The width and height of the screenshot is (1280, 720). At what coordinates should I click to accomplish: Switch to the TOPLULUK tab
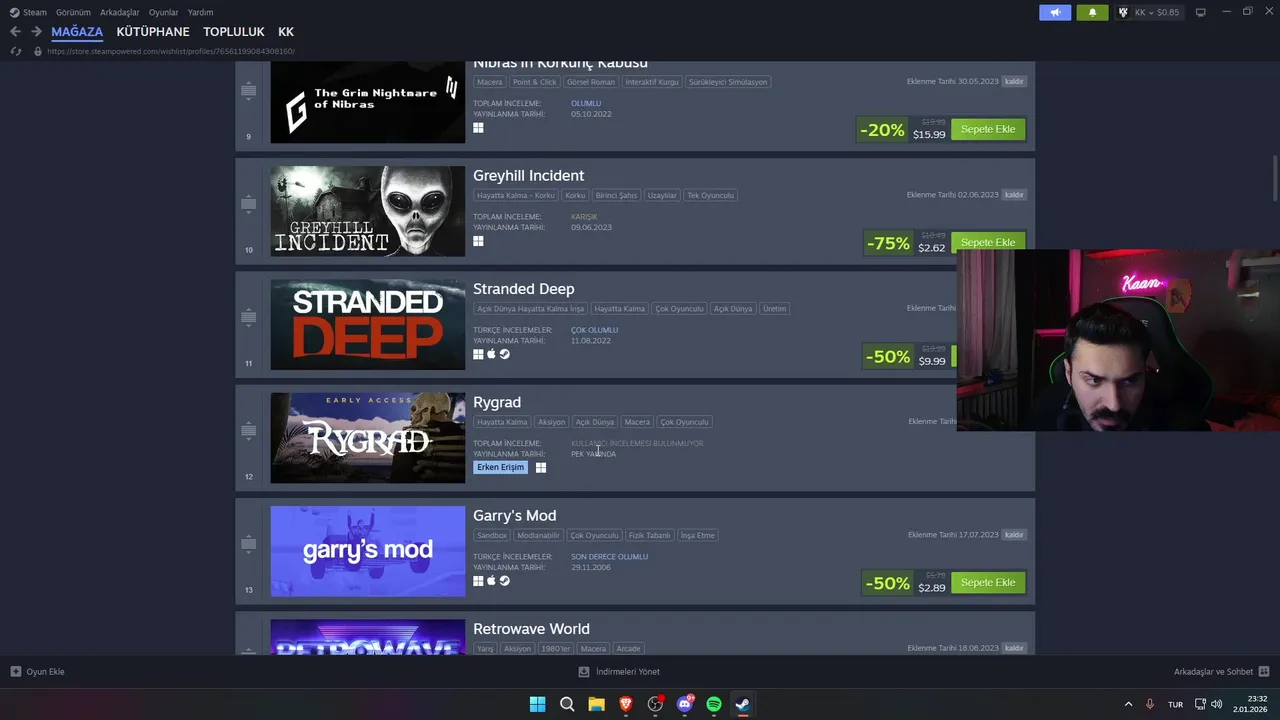point(234,32)
